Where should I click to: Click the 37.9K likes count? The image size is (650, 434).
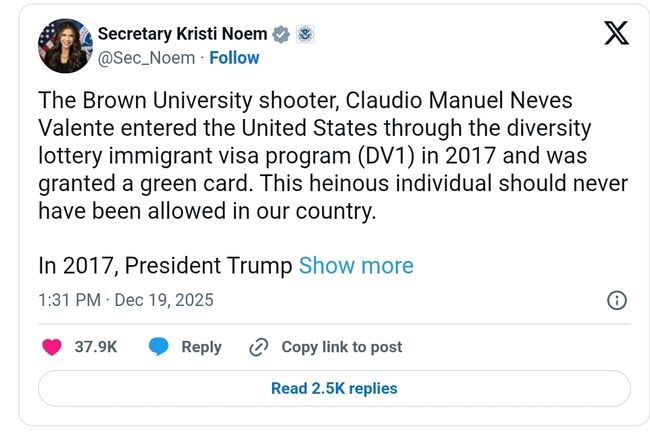click(96, 347)
